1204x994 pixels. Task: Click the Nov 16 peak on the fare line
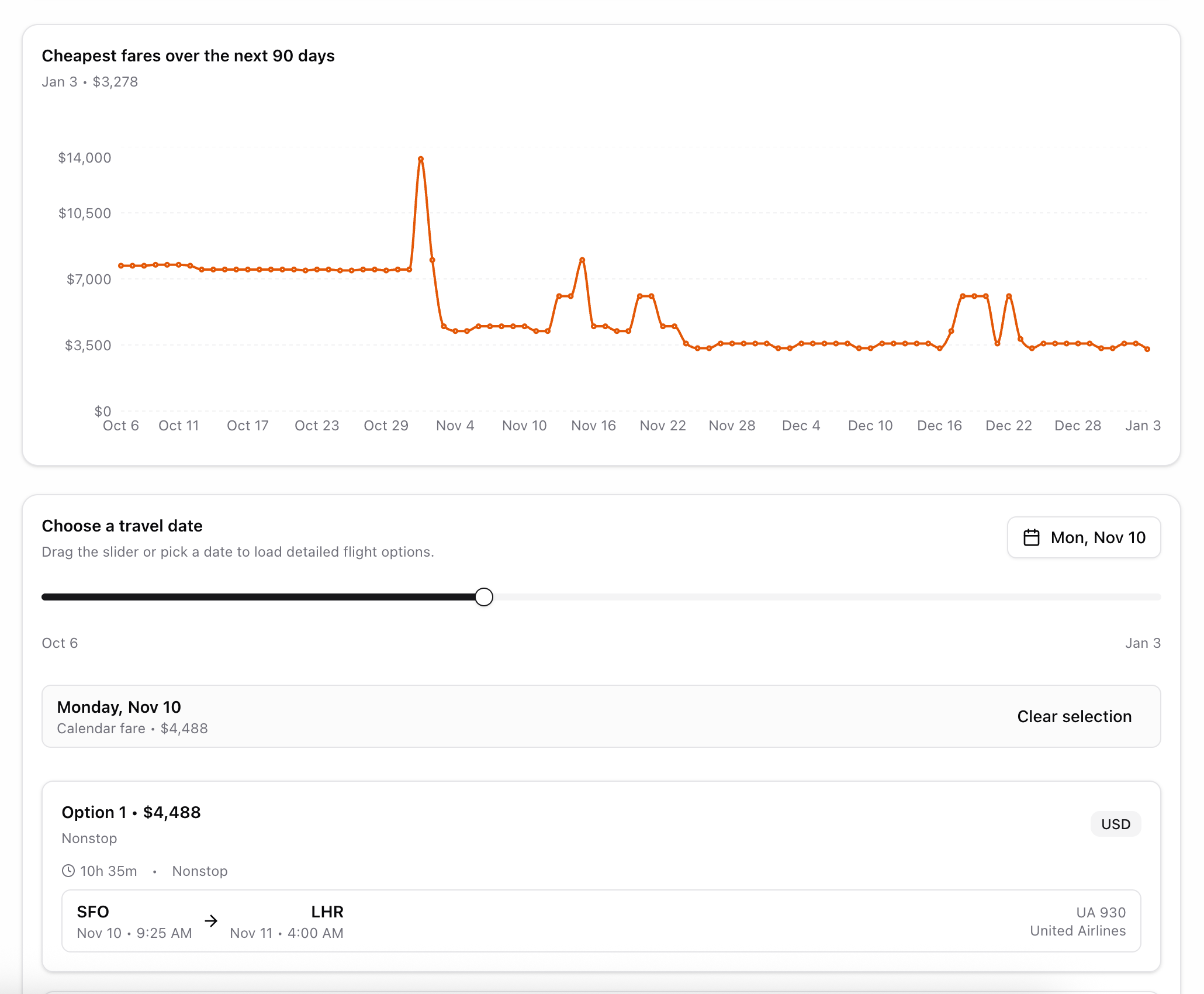(x=582, y=260)
